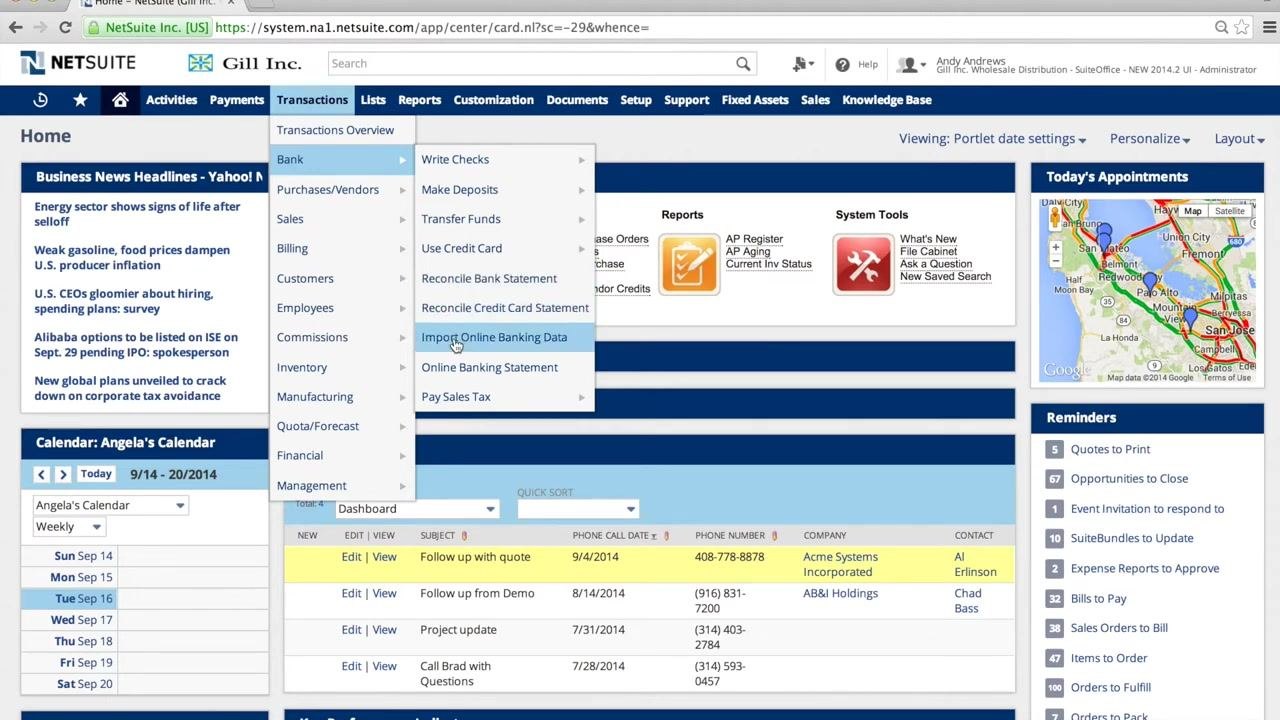Image resolution: width=1280 pixels, height=720 pixels.
Task: Click Write Checks menu entry
Action: pyautogui.click(x=505, y=160)
